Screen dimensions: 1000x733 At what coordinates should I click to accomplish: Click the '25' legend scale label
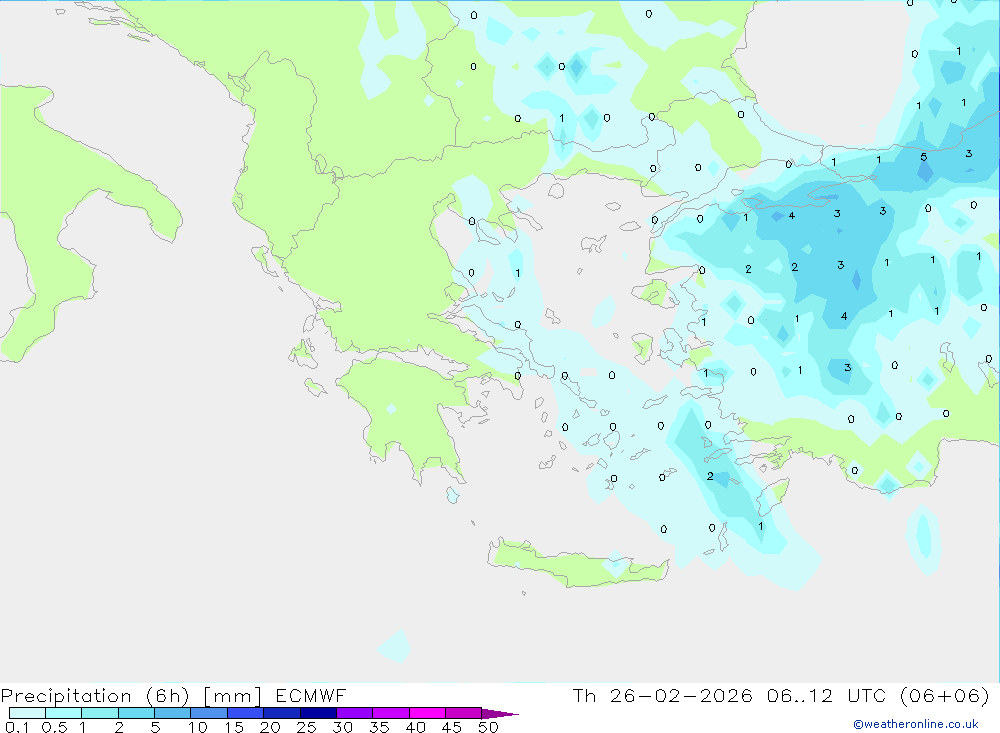pyautogui.click(x=306, y=727)
